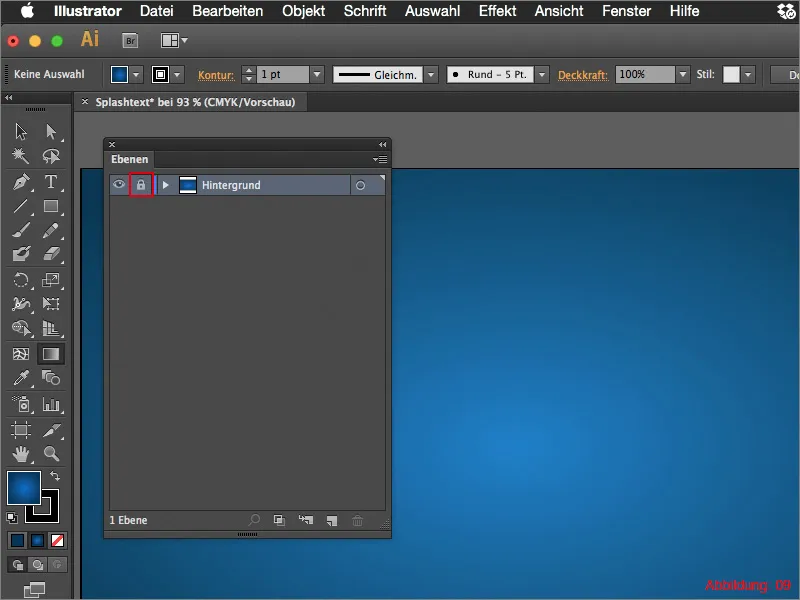
Task: Choose the Lasso tool
Action: pyautogui.click(x=51, y=156)
